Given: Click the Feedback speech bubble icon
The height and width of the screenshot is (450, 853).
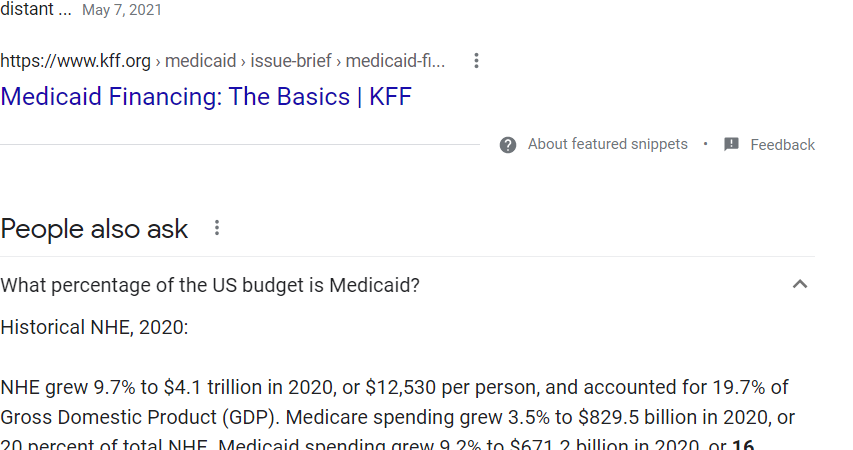Looking at the screenshot, I should pos(731,144).
